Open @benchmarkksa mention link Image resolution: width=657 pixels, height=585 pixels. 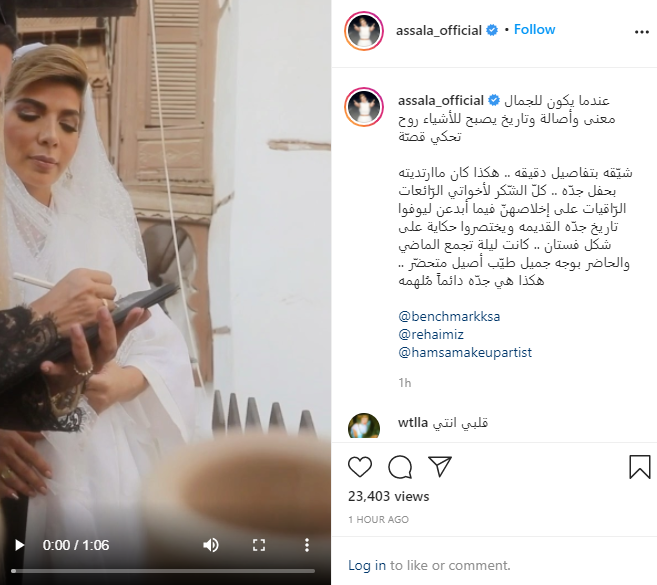point(449,316)
